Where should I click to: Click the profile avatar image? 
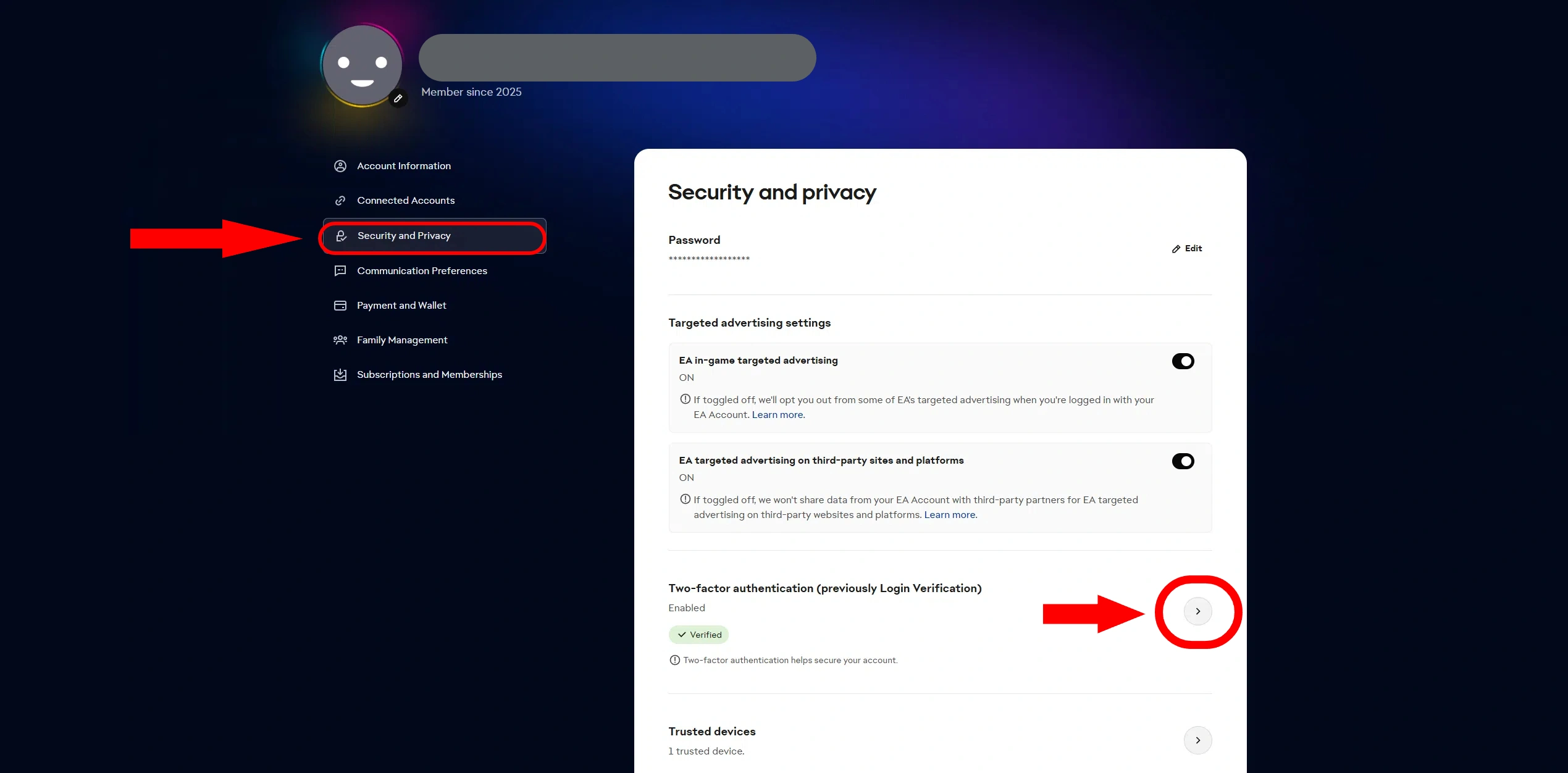click(362, 64)
